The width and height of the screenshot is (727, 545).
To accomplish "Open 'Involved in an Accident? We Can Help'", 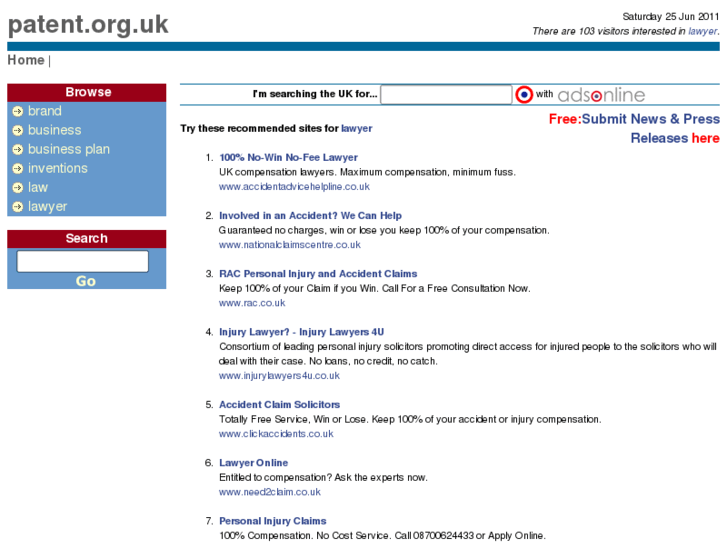I will 310,216.
